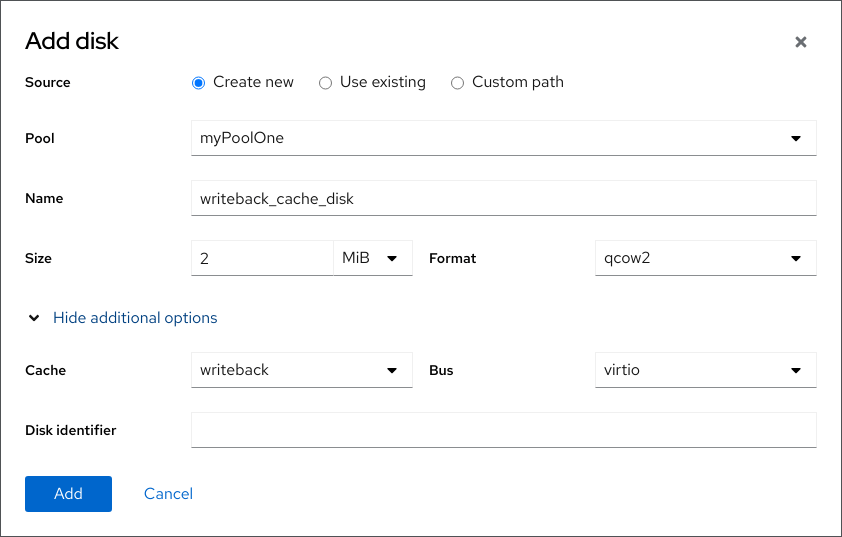Open the myPoolOne pool dropdown

(490, 139)
